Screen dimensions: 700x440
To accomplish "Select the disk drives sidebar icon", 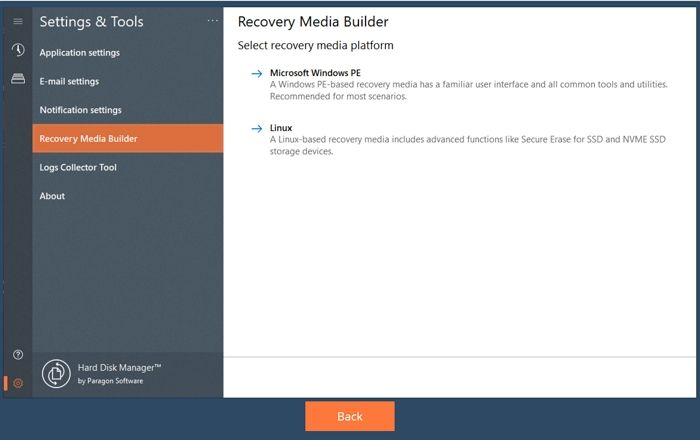I will (x=17, y=79).
